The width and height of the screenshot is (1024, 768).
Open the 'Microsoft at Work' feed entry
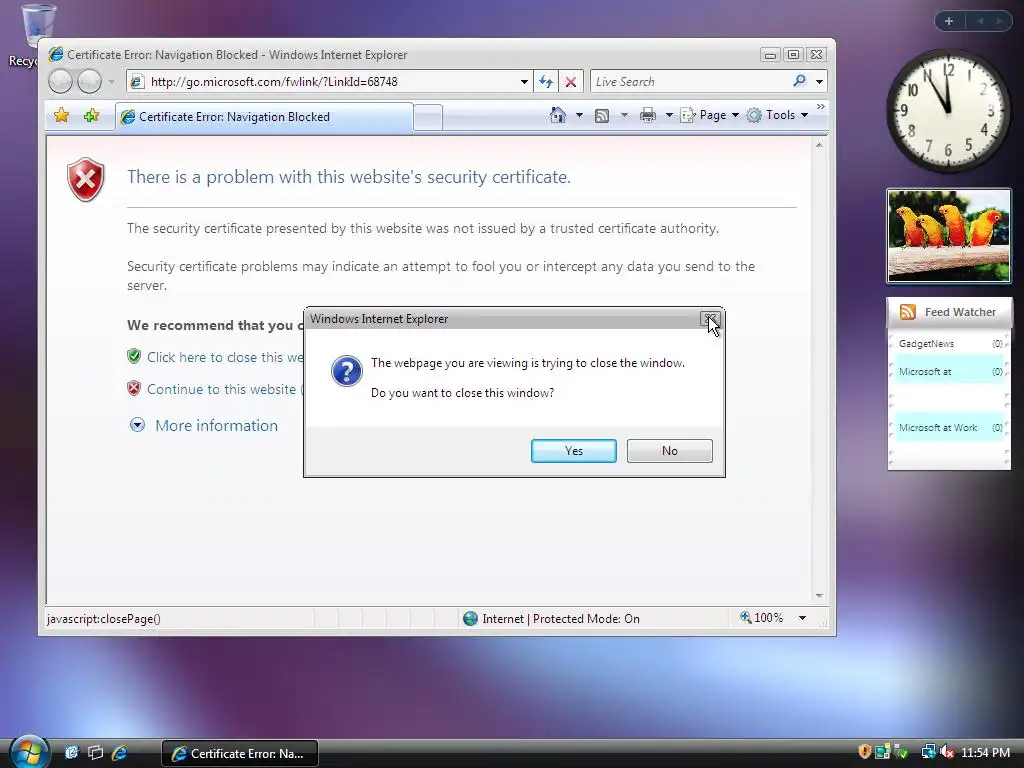tap(950, 428)
